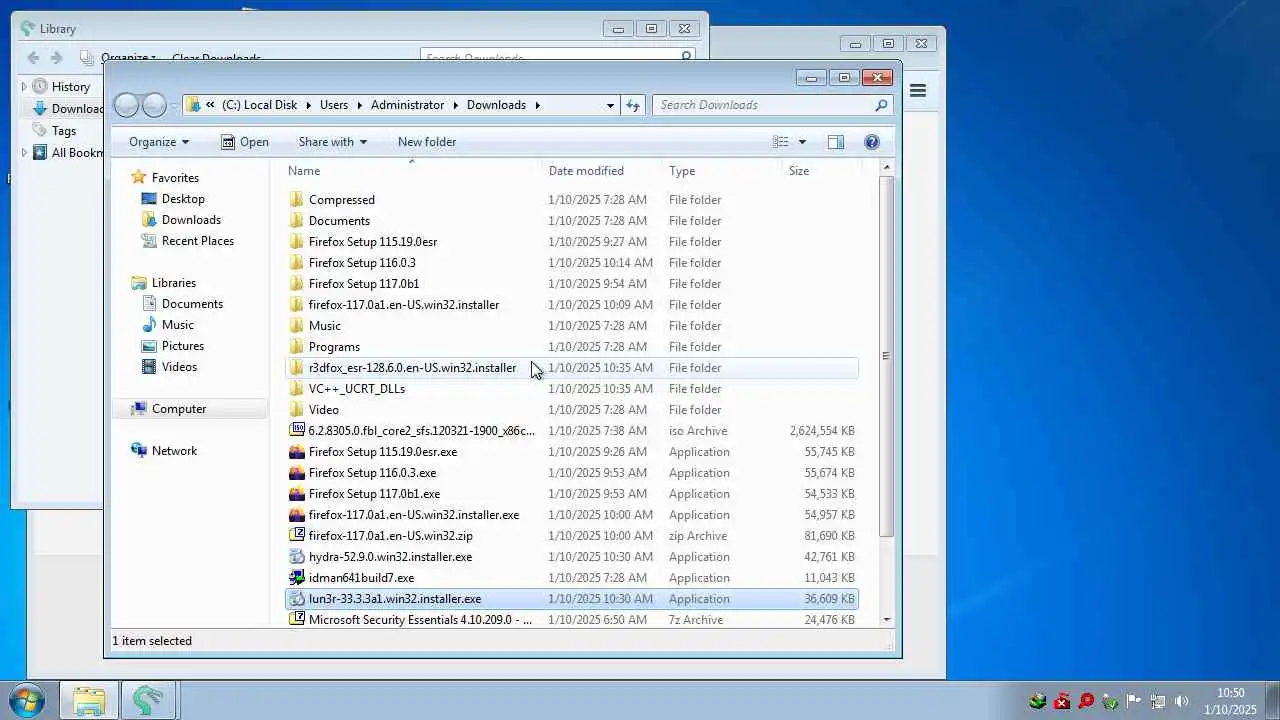Open the Action Center flag tray icon
The image size is (1280, 720).
(1133, 701)
